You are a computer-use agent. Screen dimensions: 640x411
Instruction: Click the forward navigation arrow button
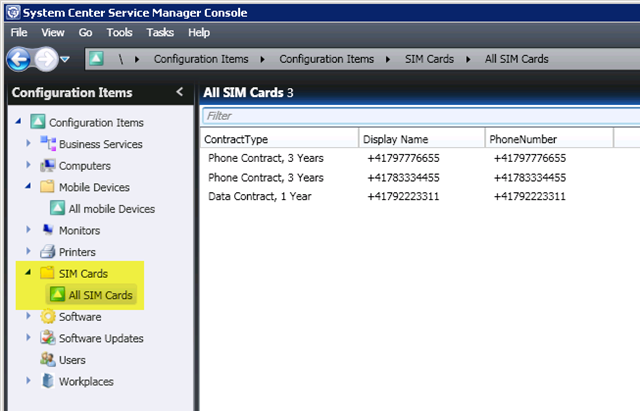click(x=45, y=58)
